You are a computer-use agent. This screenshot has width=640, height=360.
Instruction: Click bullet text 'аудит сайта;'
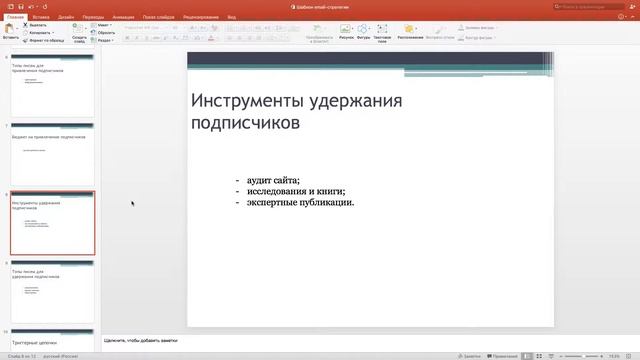273,180
